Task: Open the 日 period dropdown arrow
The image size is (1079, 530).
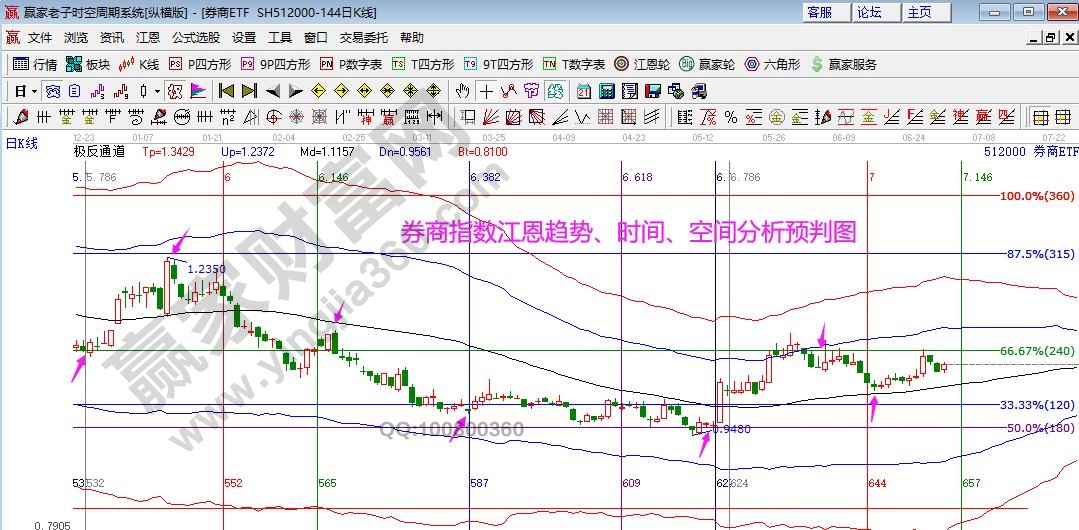Action: [x=34, y=91]
